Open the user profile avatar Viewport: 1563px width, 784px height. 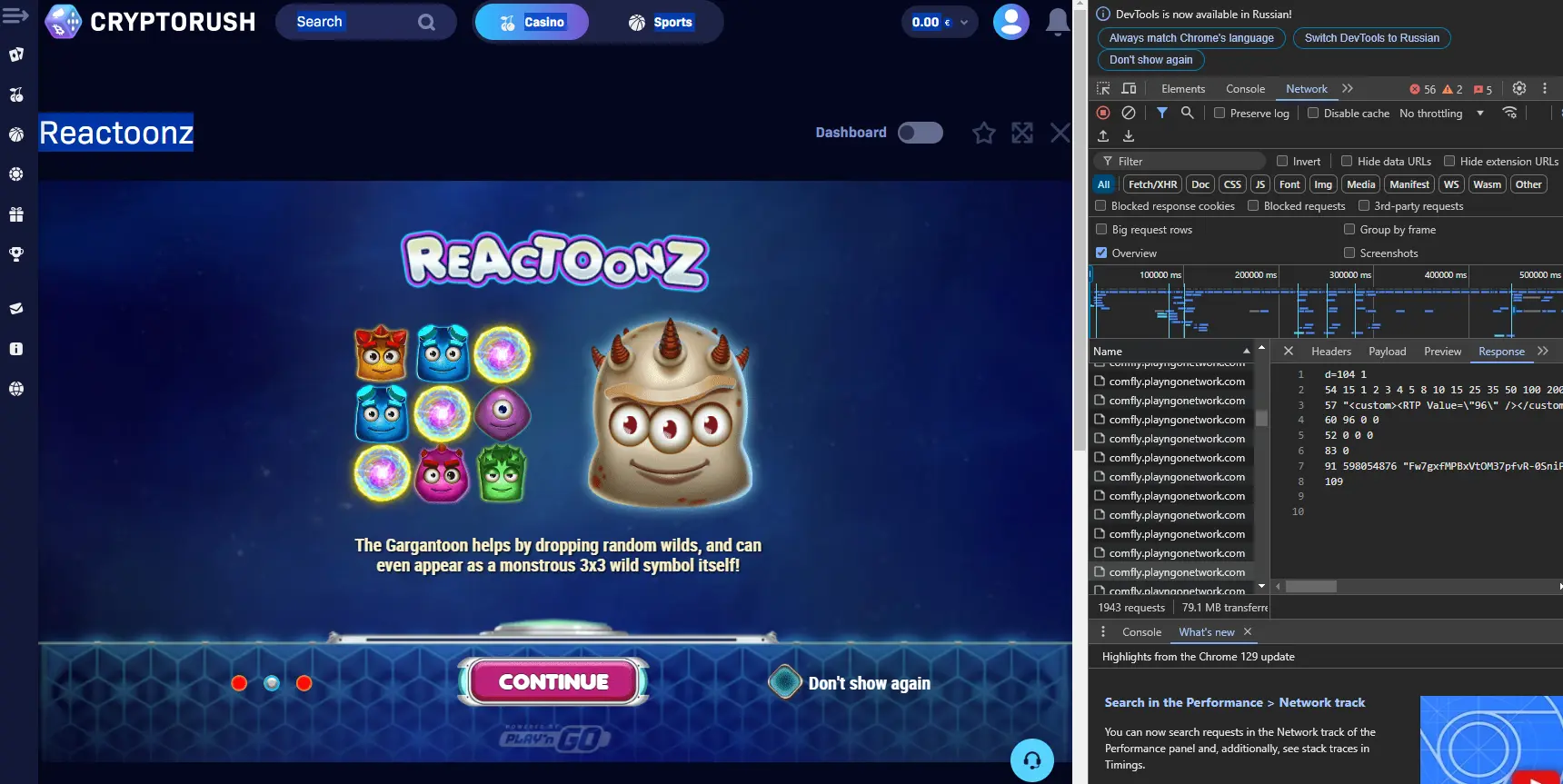(x=1011, y=22)
